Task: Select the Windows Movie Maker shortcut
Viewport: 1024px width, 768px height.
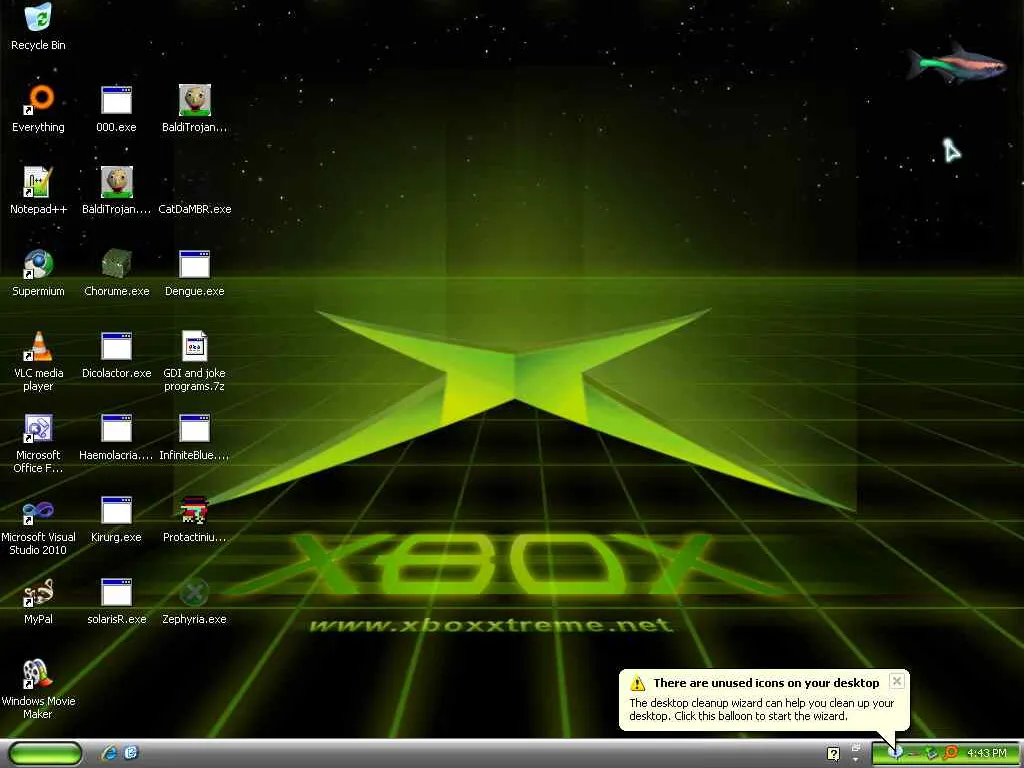Action: coord(38,674)
